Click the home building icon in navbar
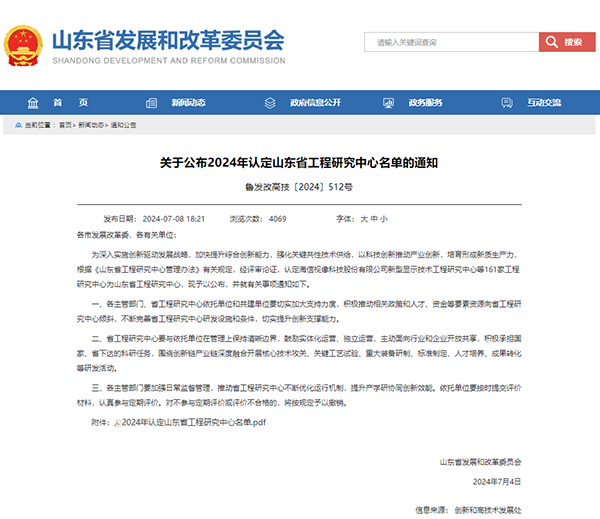Viewport: 600px width, 519px height. [34, 103]
